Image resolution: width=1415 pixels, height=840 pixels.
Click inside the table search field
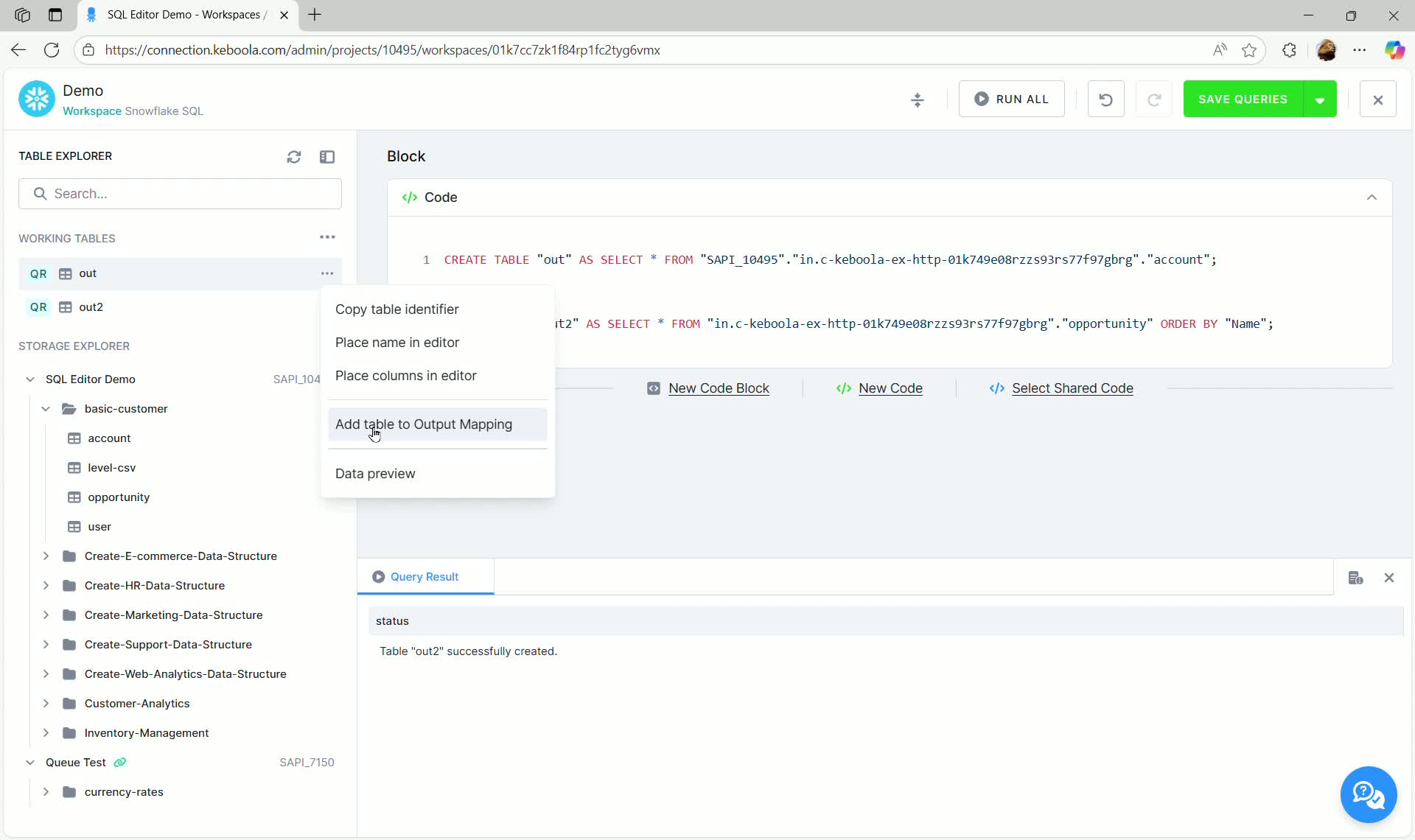pyautogui.click(x=181, y=193)
